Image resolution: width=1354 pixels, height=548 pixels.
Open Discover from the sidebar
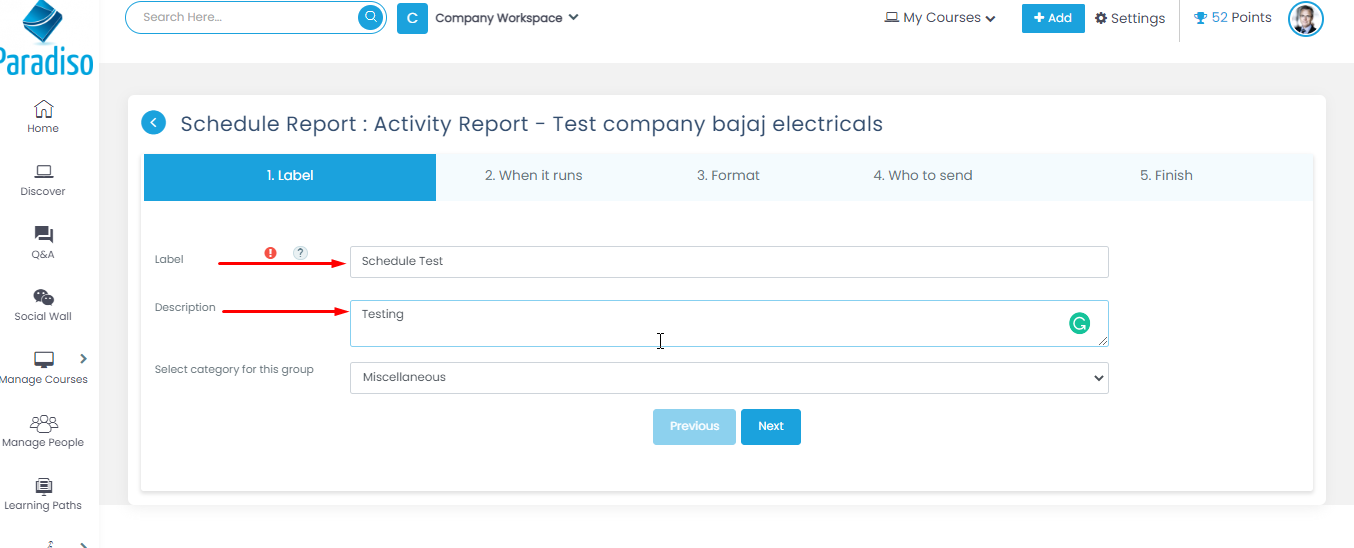pyautogui.click(x=43, y=172)
